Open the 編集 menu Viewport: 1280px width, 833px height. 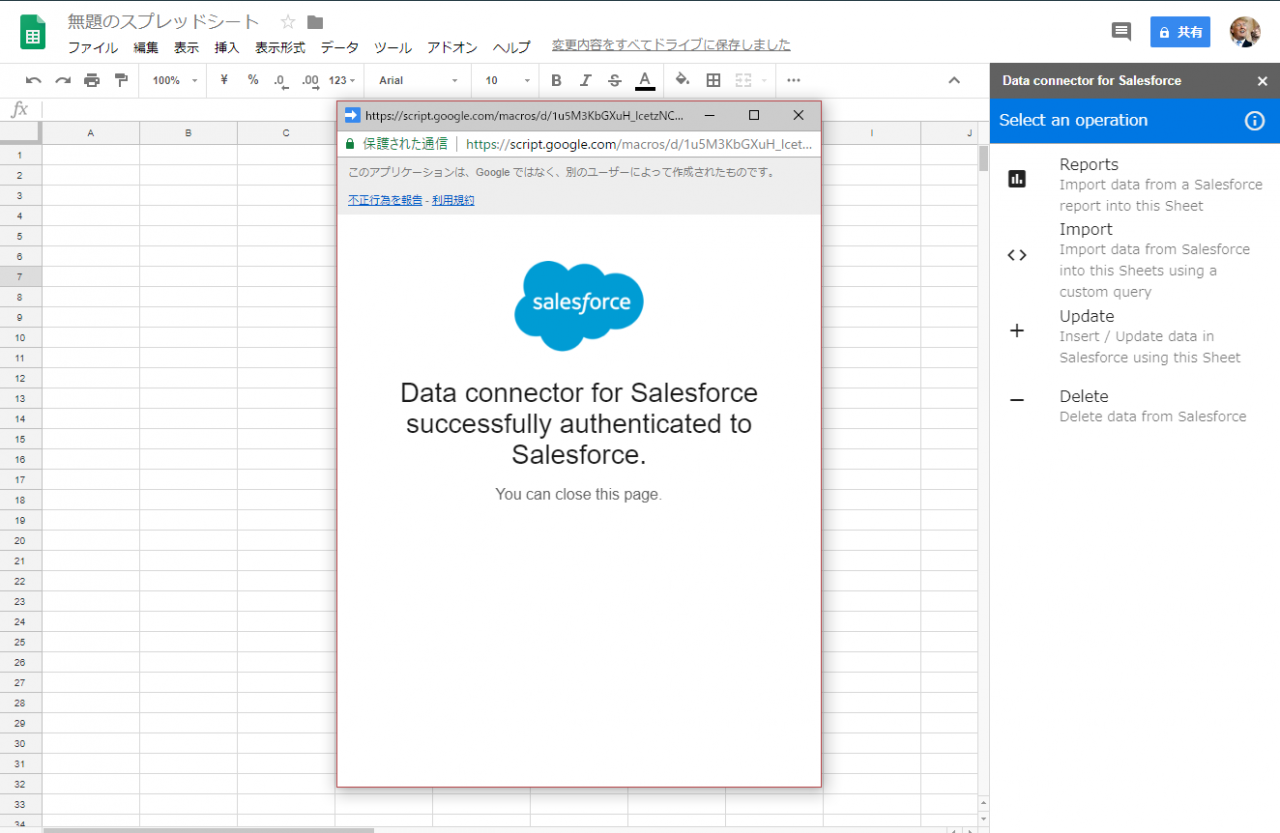[x=146, y=47]
